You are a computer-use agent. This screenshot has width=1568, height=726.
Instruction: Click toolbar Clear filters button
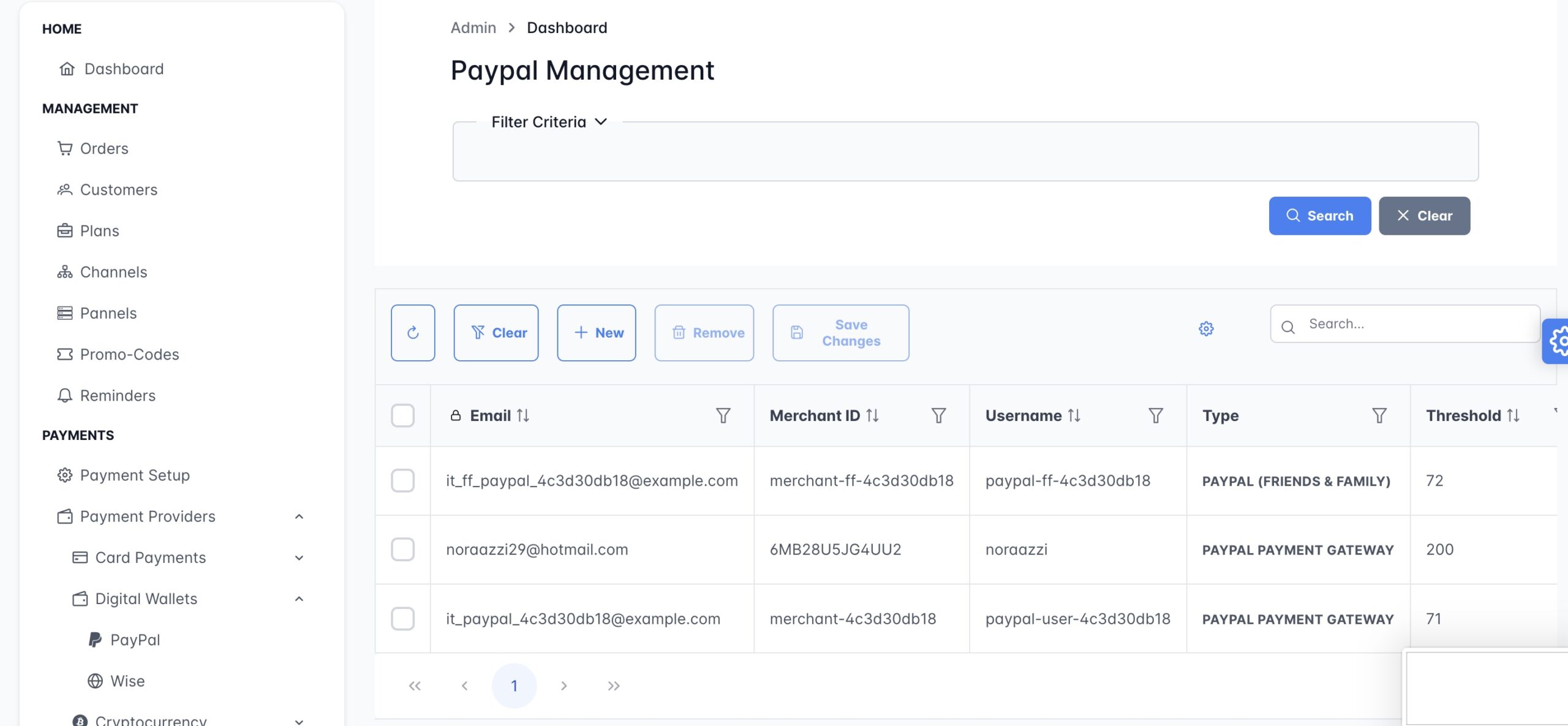pyautogui.click(x=496, y=333)
